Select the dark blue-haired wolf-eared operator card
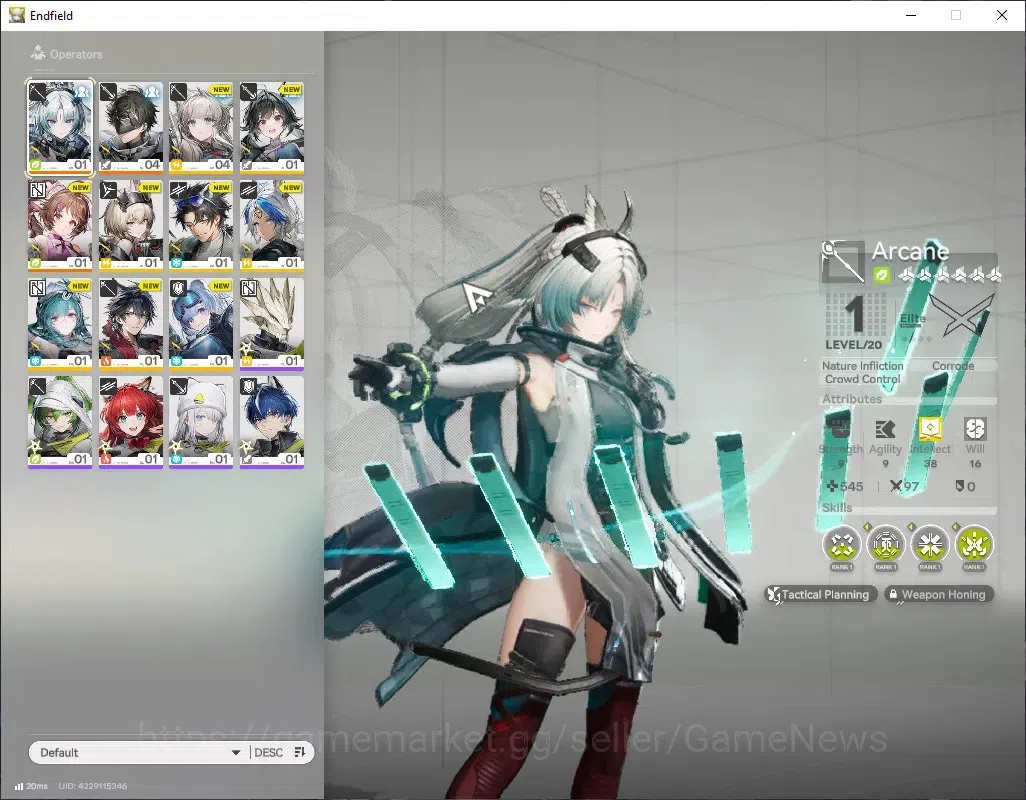 272,422
